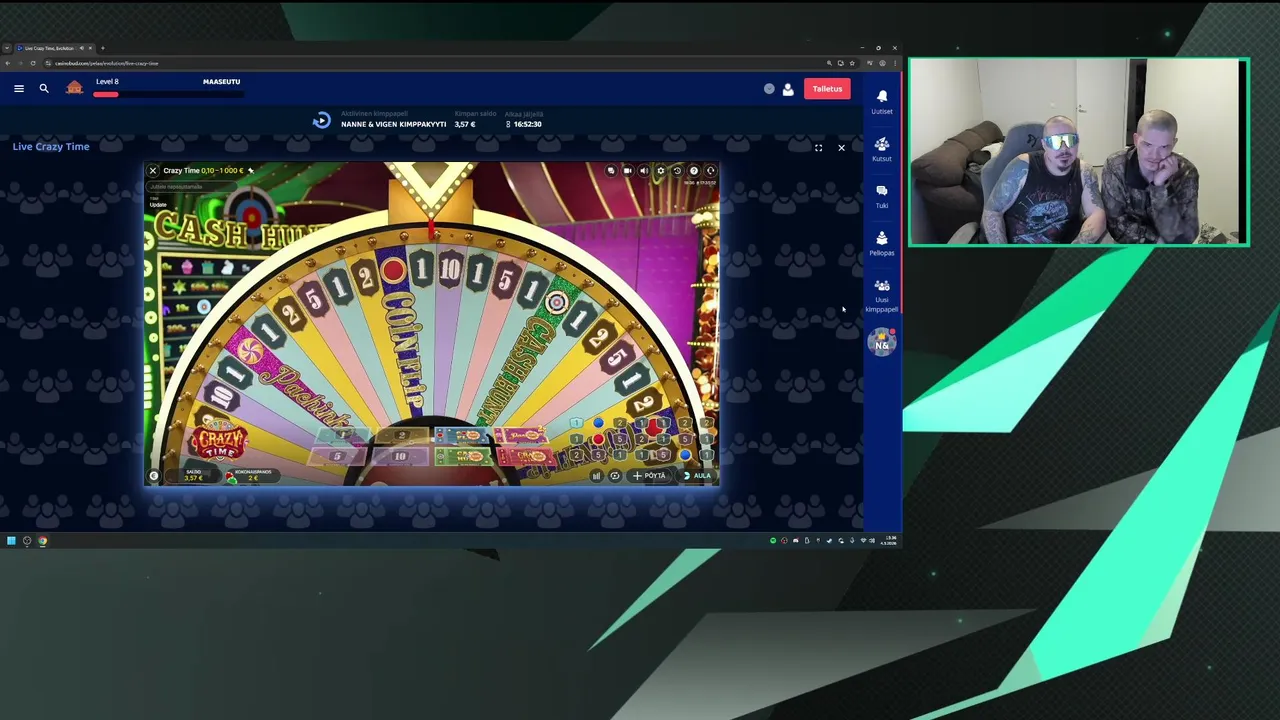Open the in-game chat icon
Image resolution: width=1280 pixels, height=720 pixels.
[x=611, y=171]
